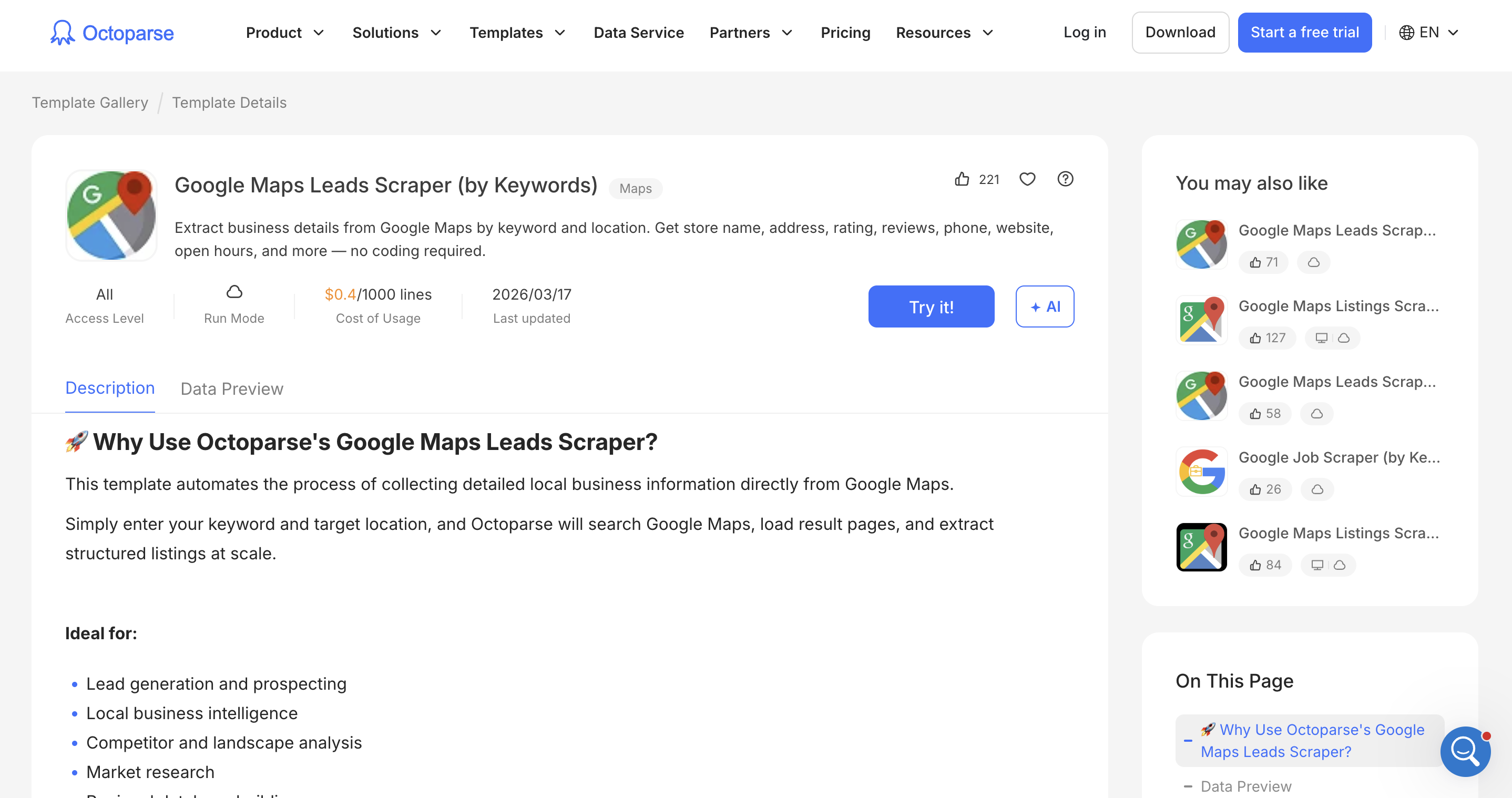Expand the Solutions menu

(397, 33)
